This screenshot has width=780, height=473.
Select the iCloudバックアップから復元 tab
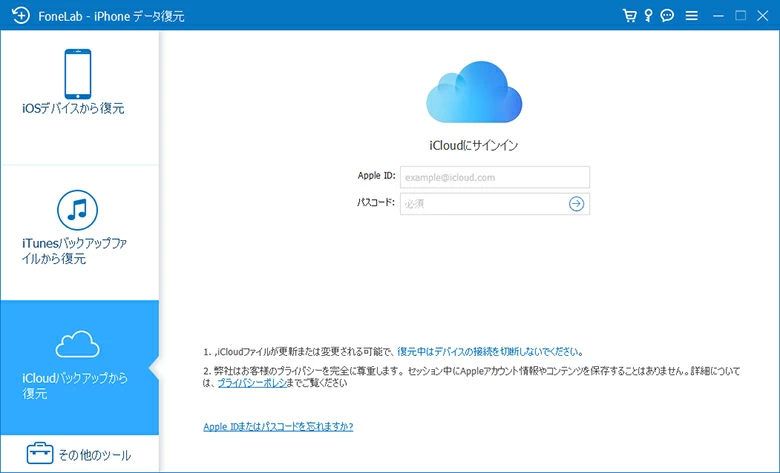[78, 367]
